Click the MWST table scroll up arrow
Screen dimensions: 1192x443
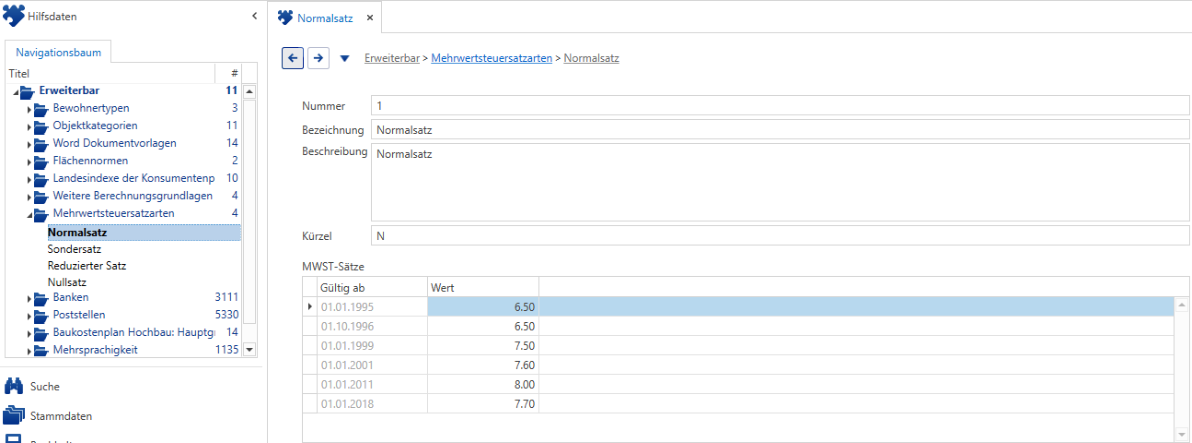tap(1183, 305)
